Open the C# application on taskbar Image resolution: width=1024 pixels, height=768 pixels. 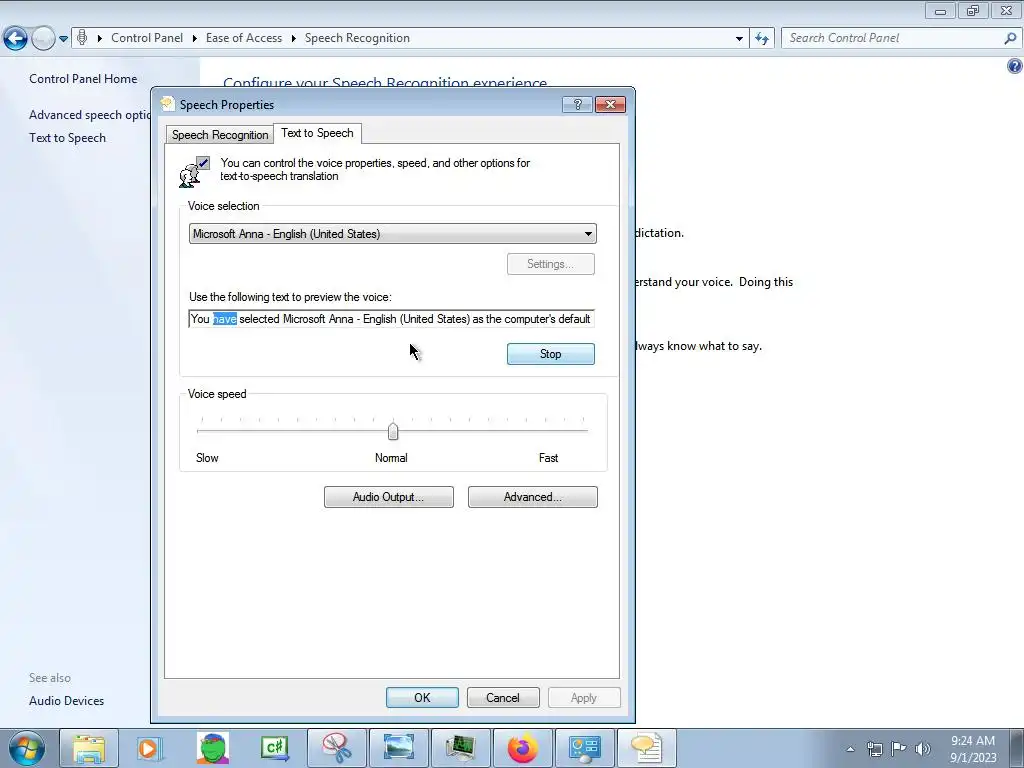click(x=275, y=748)
